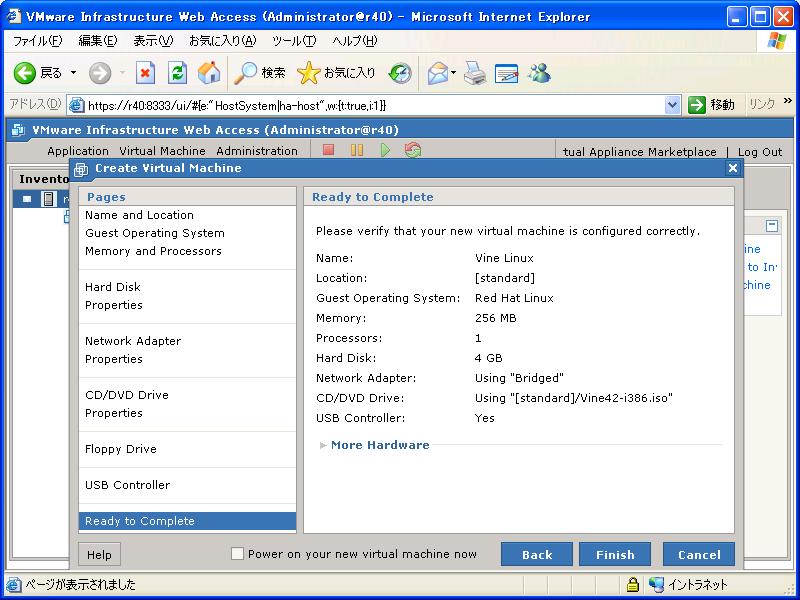Screen dimensions: 800x600
Task: Click the host icon in Inventory panel
Action: 48,198
